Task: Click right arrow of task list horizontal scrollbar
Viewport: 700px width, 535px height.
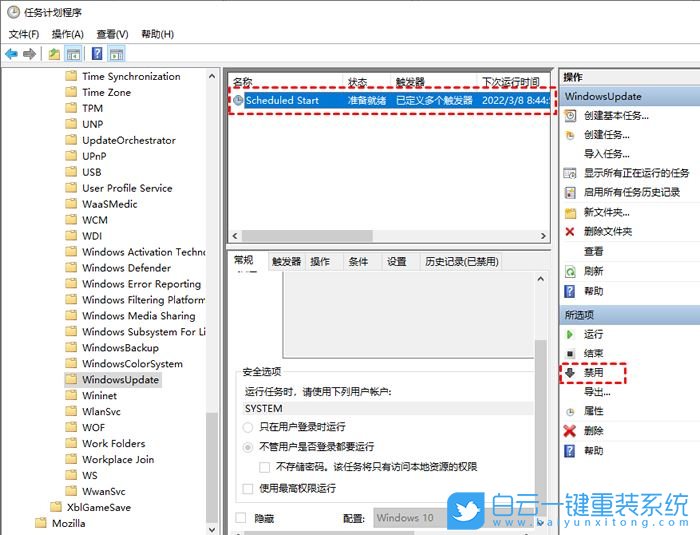Action: point(543,235)
